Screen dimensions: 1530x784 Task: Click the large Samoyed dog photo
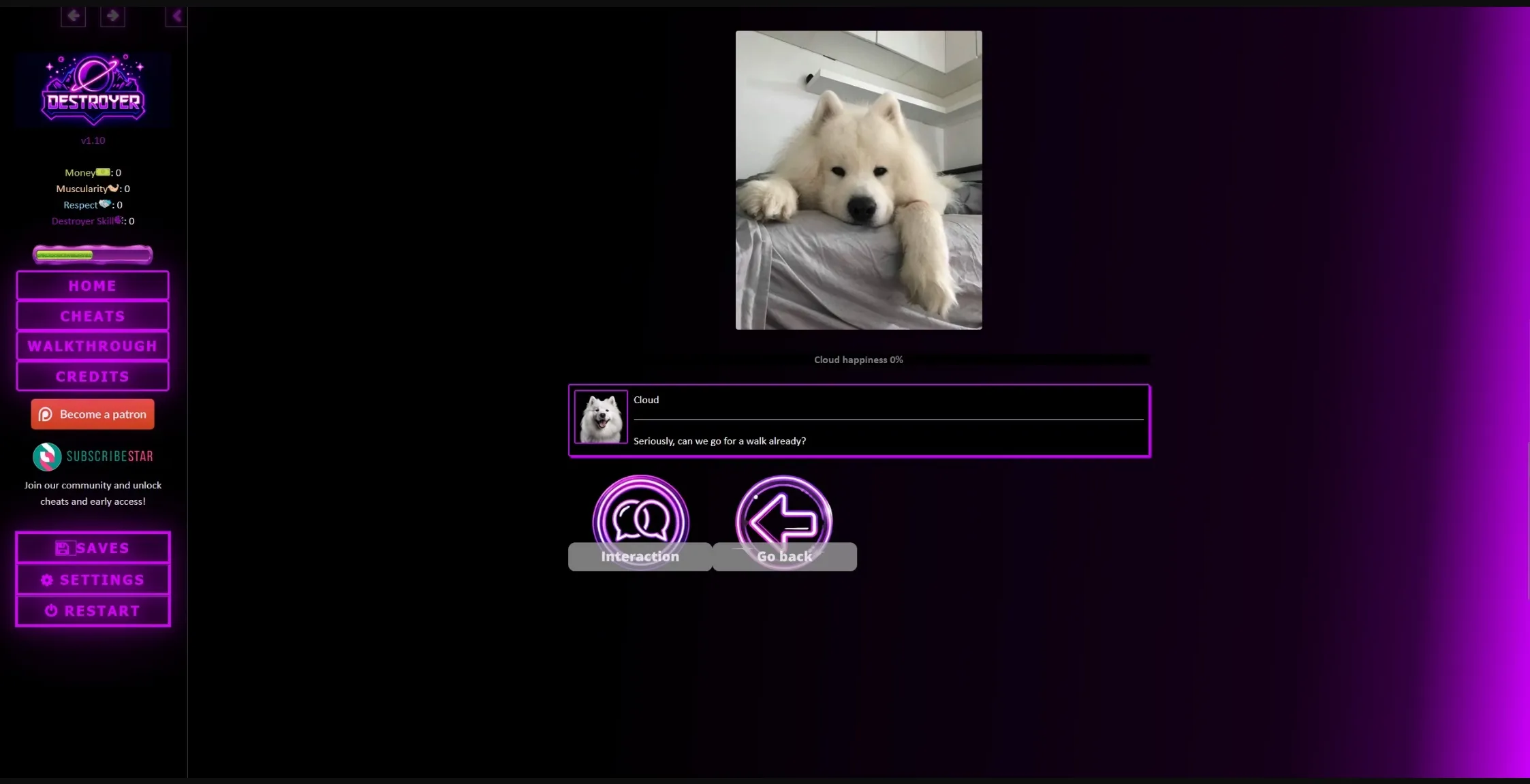pos(858,180)
